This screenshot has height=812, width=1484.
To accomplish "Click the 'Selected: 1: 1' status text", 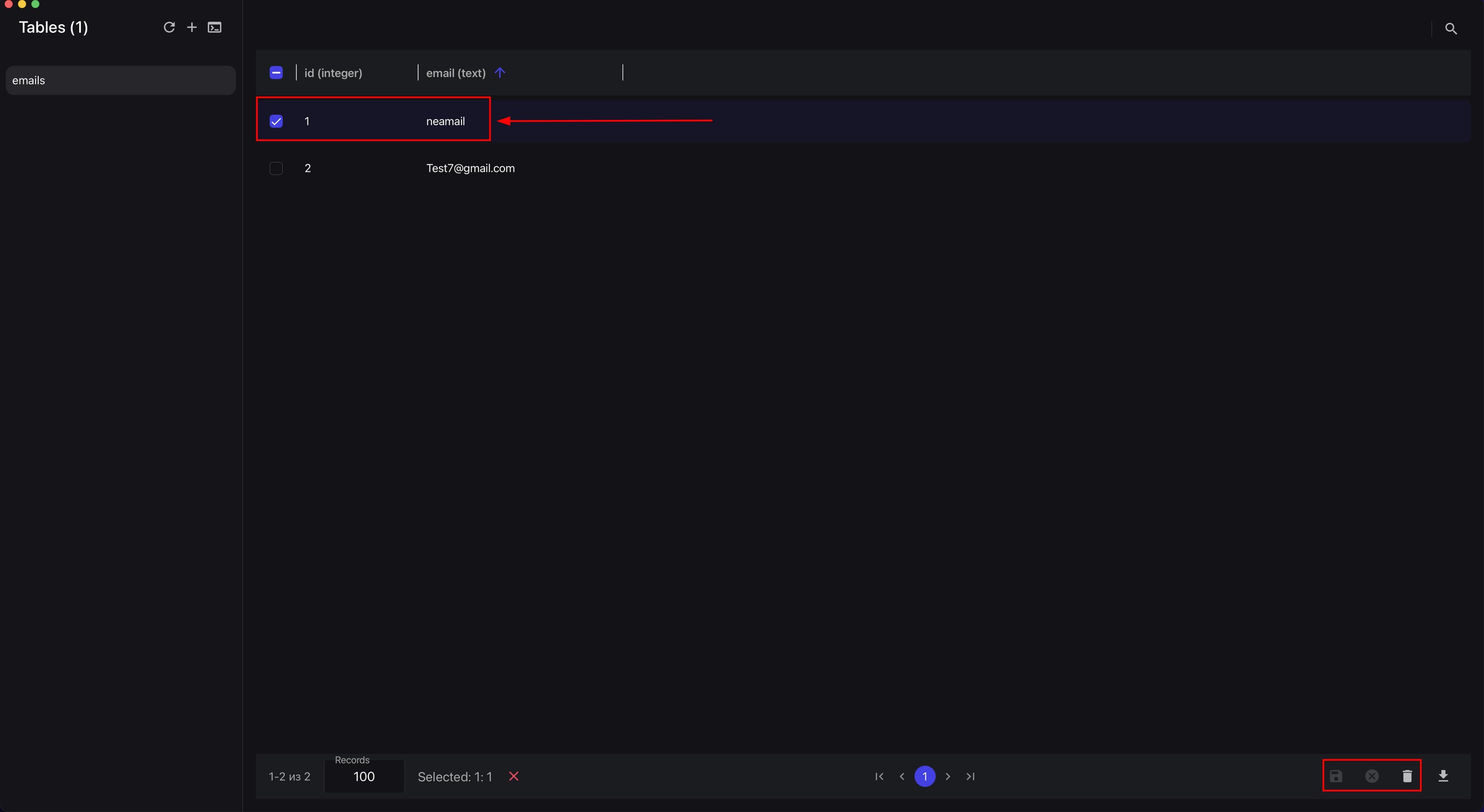I will coord(454,777).
